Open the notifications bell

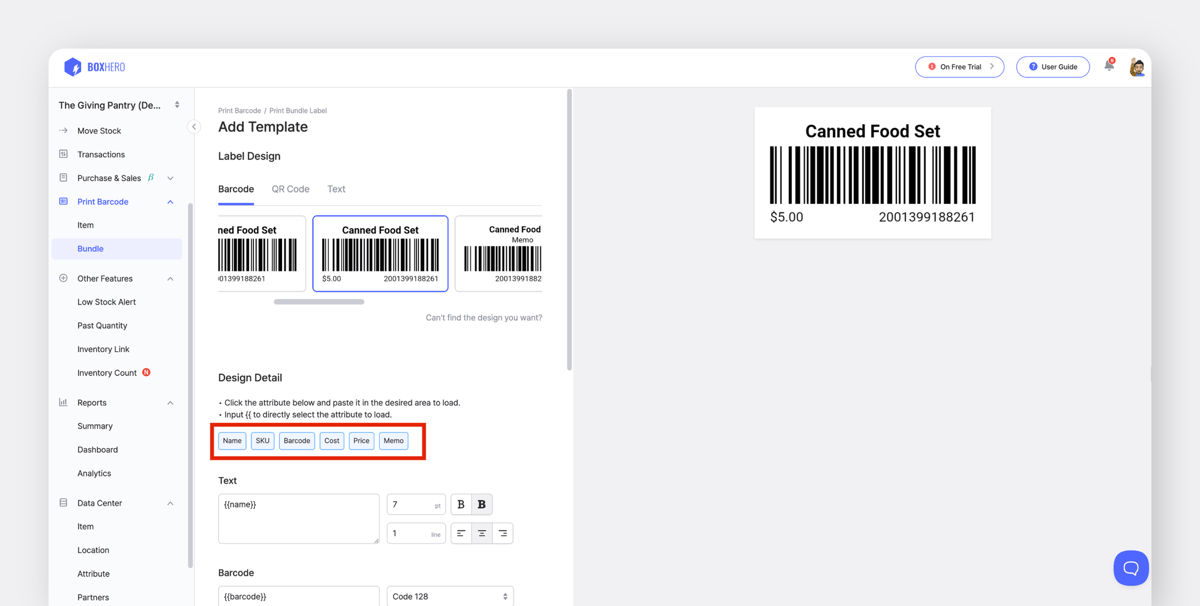(1109, 66)
